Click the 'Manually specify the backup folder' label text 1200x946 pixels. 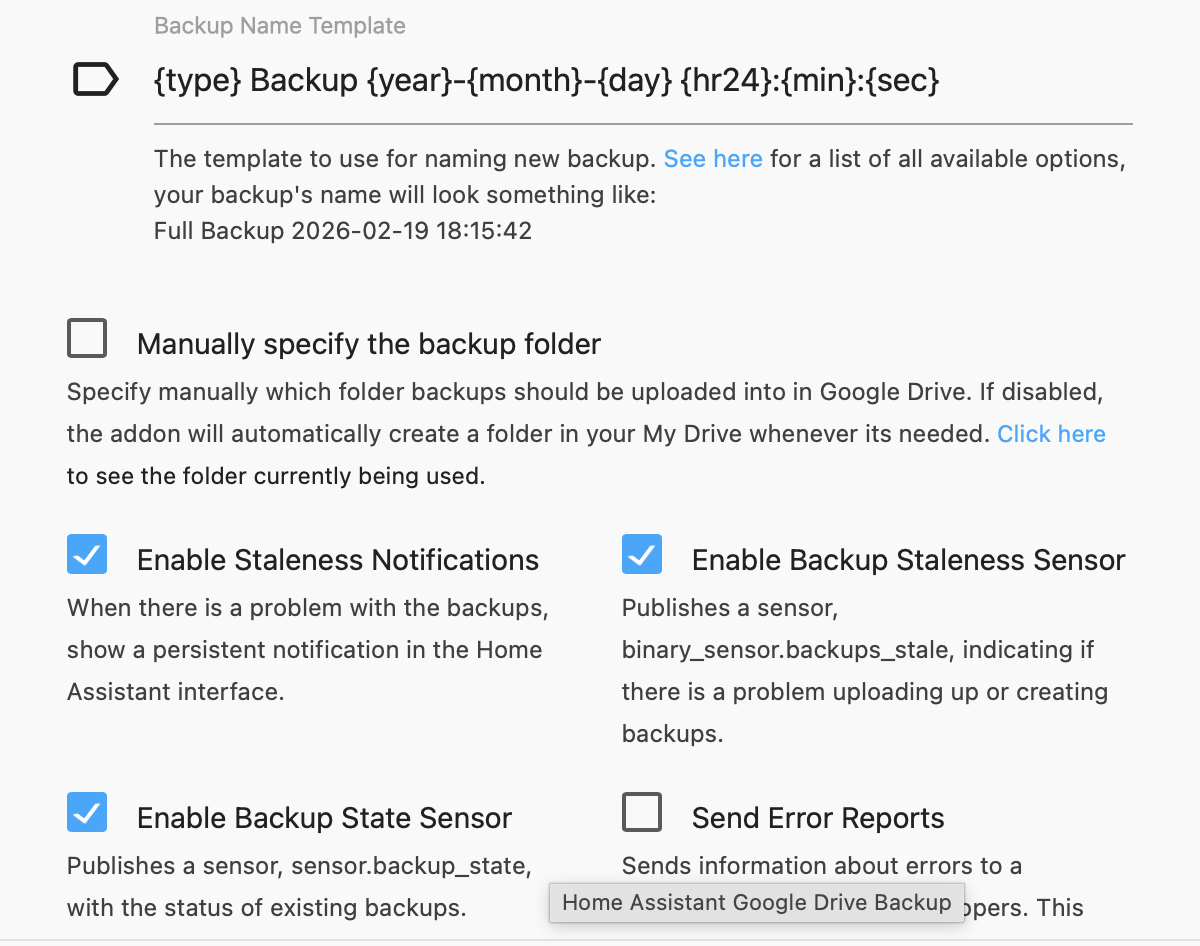tap(369, 345)
